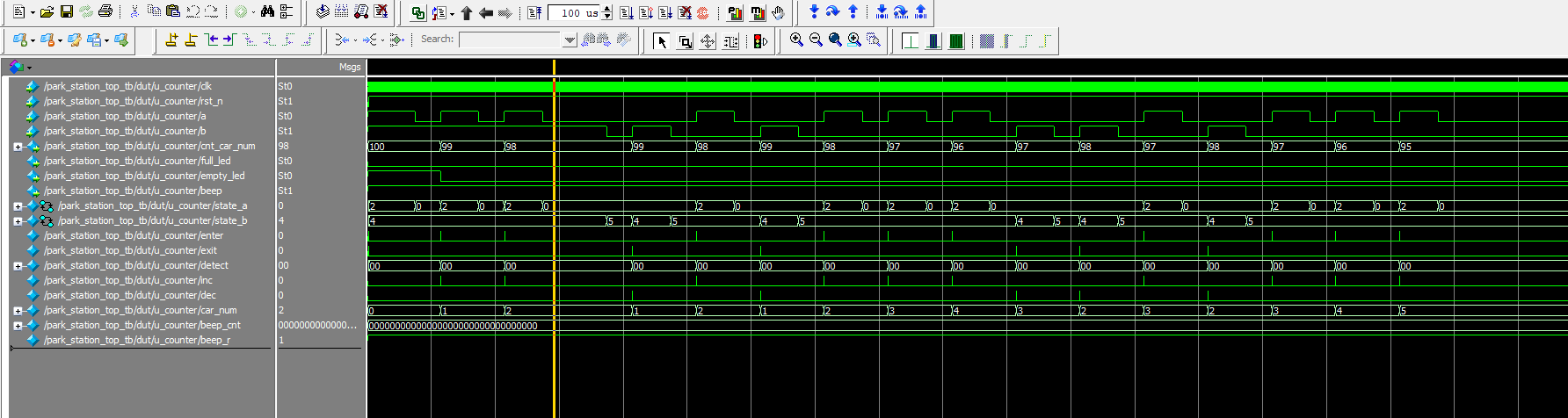
Task: Click inside the Search input field
Action: click(510, 40)
